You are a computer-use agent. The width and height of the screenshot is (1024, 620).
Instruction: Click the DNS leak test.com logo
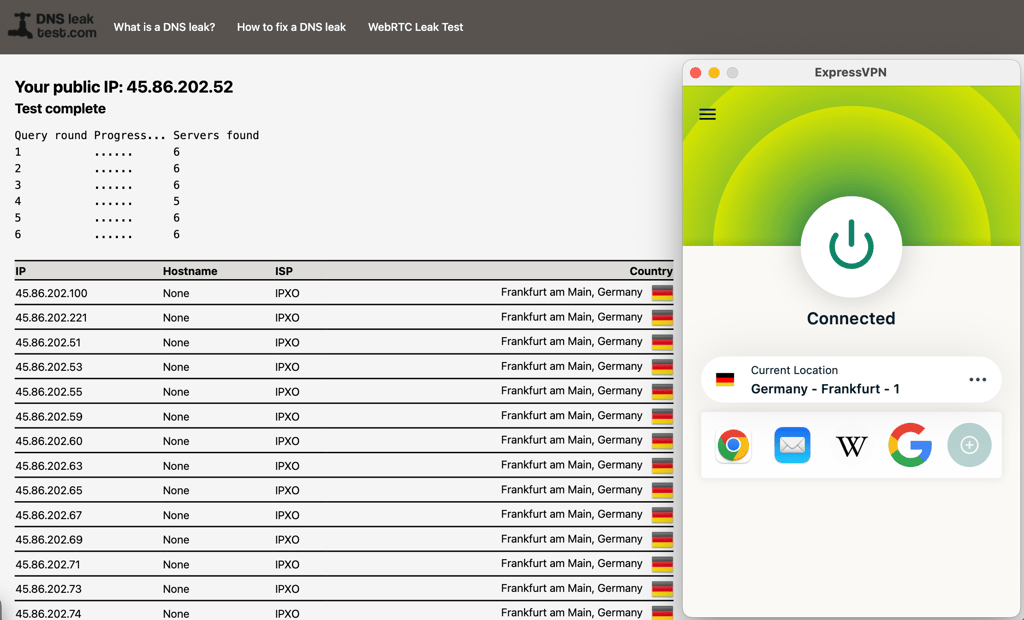point(52,25)
